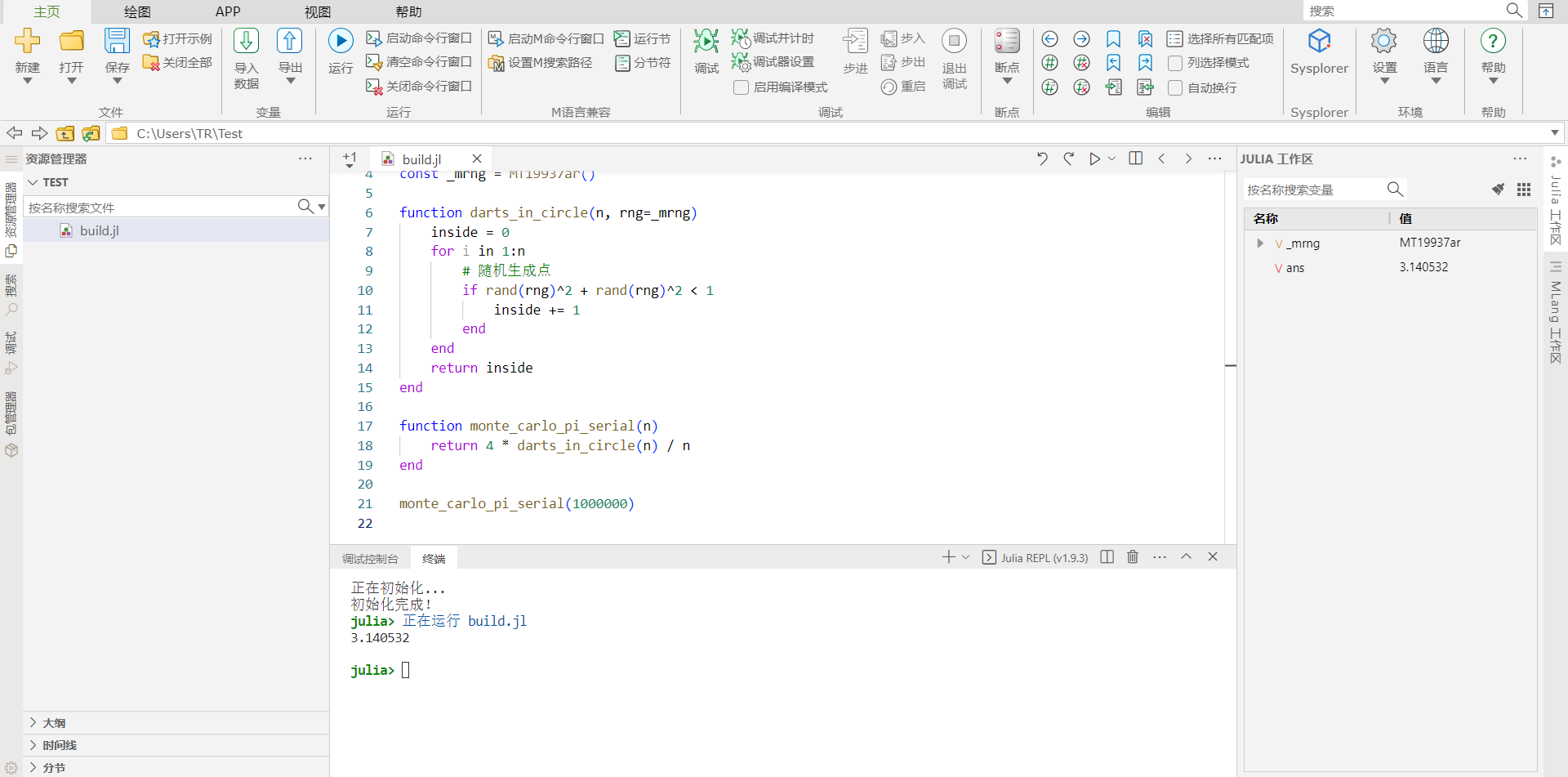Click the Run (运行) play icon
1568x777 pixels.
[341, 41]
